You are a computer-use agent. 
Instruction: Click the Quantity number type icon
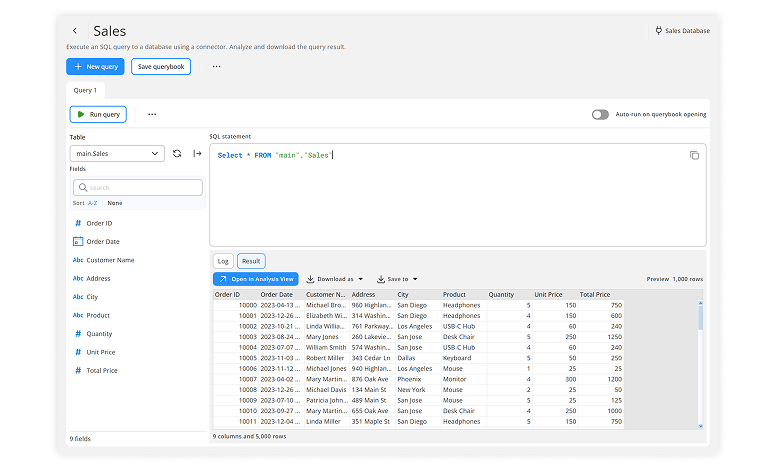[78, 333]
